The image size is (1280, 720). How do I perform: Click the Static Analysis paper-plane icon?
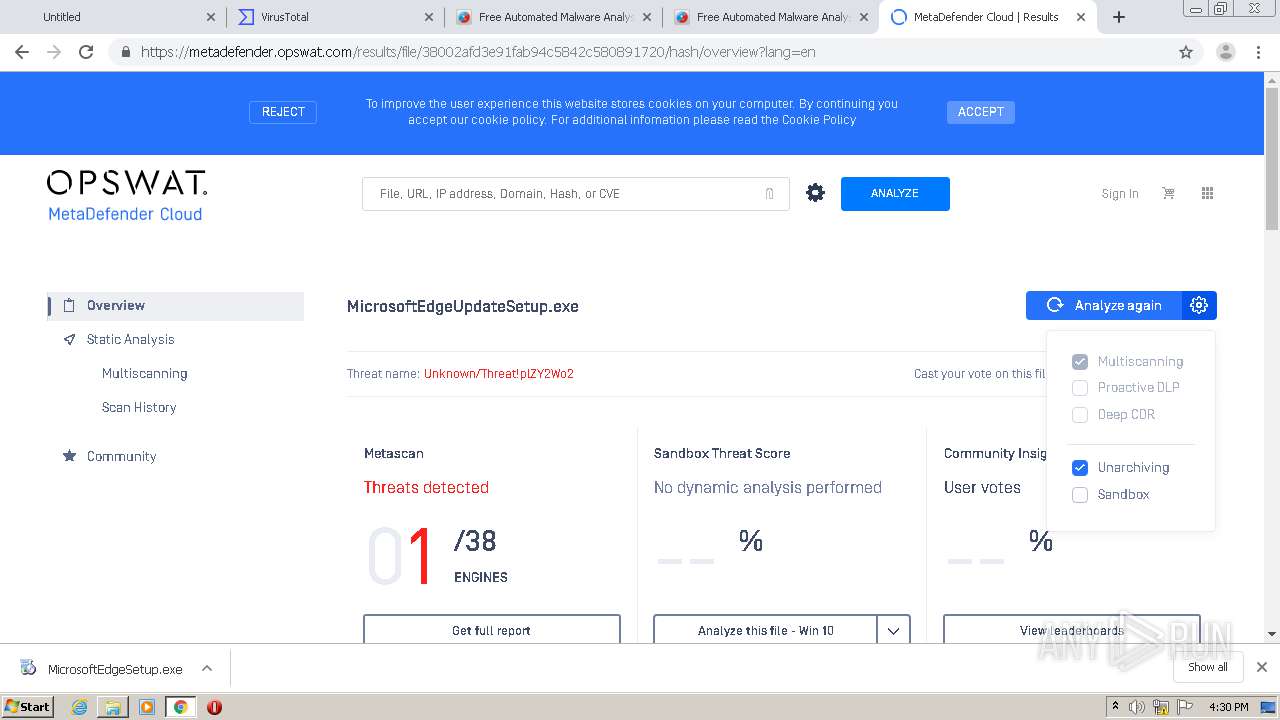pos(69,340)
